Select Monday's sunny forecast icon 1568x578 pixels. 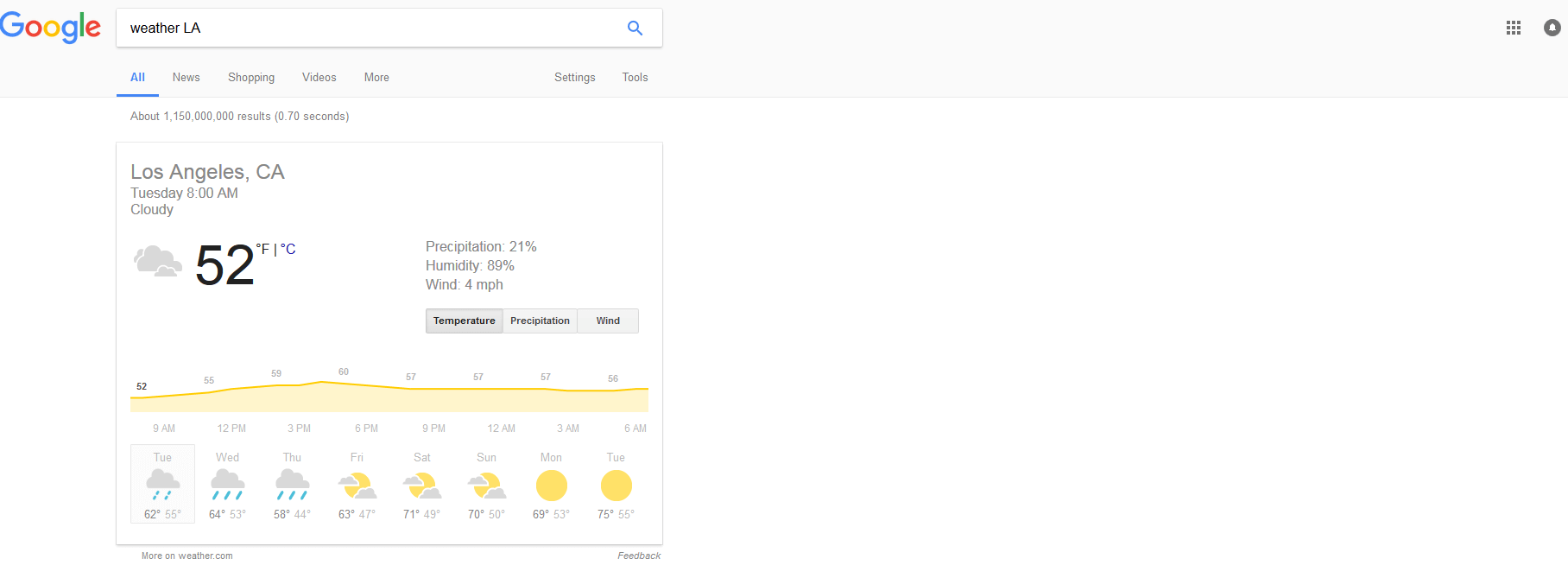pyautogui.click(x=551, y=486)
